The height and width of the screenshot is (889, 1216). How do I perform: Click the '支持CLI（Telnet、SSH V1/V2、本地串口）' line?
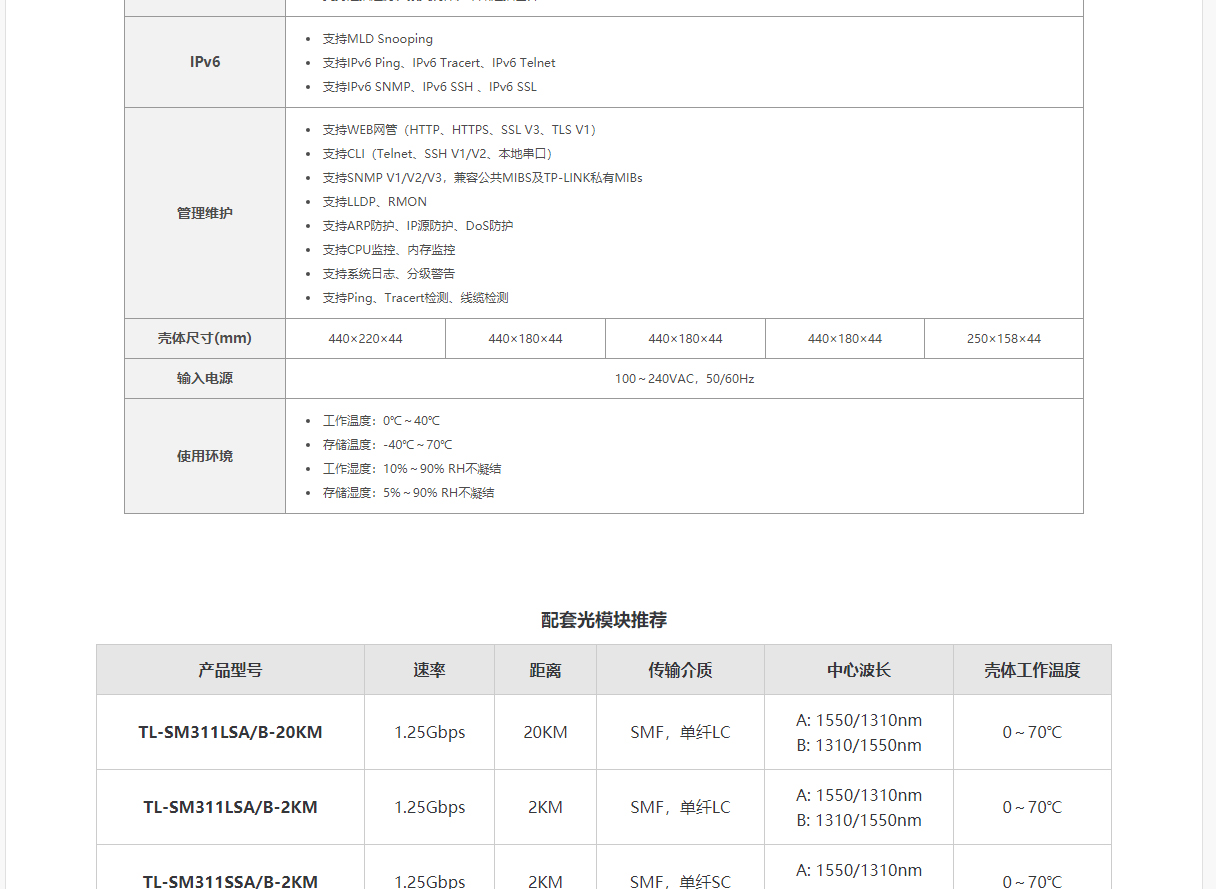click(x=440, y=154)
